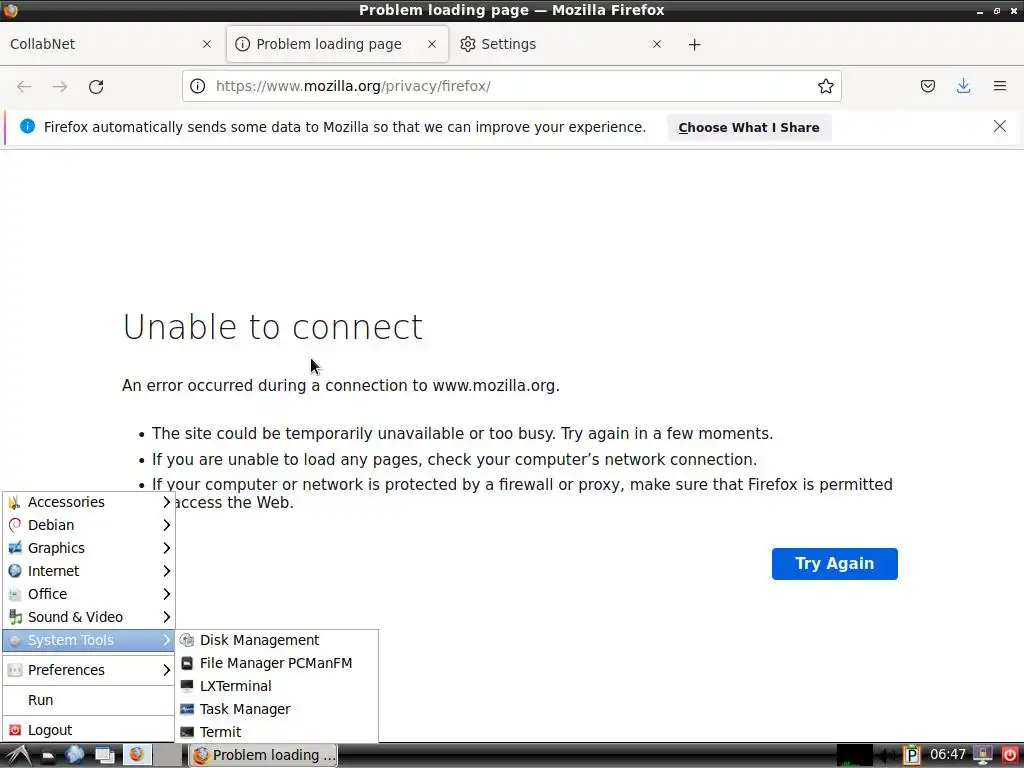Save page to Pocket

click(927, 86)
